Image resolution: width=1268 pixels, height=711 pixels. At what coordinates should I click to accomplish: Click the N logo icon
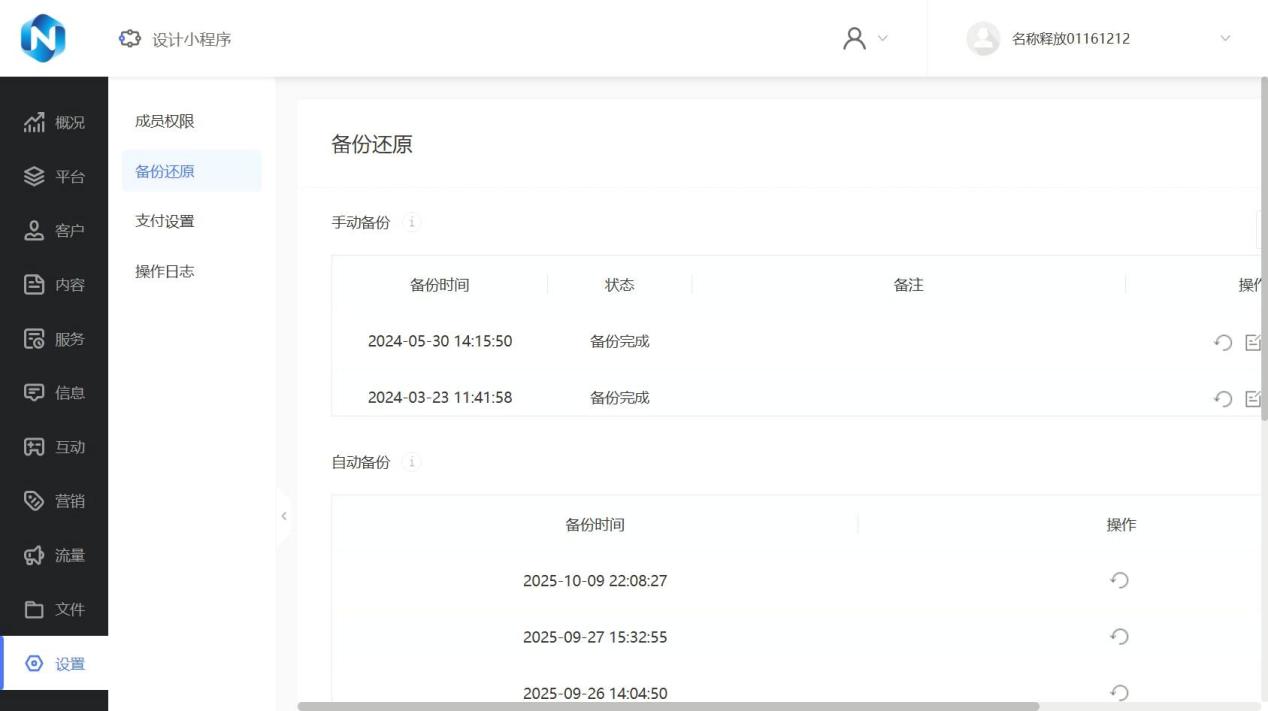(42, 38)
